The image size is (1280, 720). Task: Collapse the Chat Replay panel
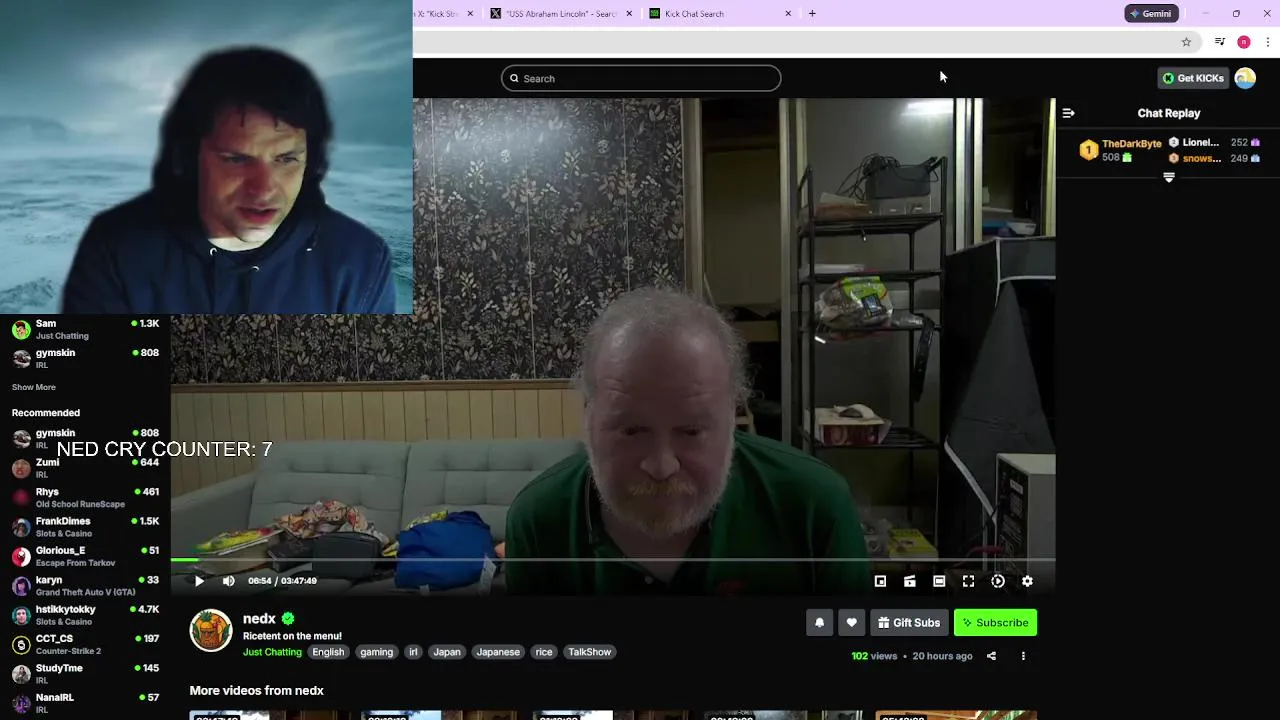tap(1068, 113)
